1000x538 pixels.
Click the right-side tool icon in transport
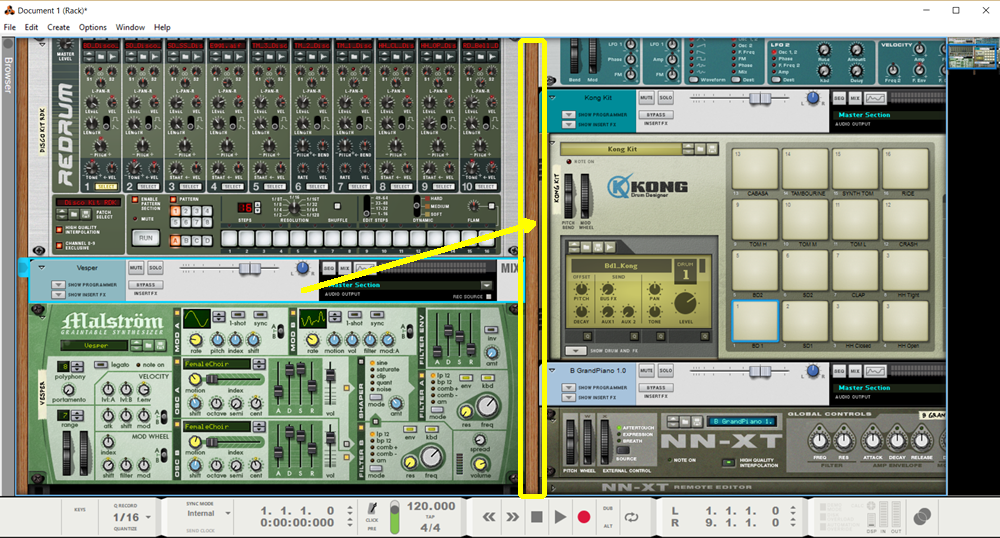coord(922,517)
